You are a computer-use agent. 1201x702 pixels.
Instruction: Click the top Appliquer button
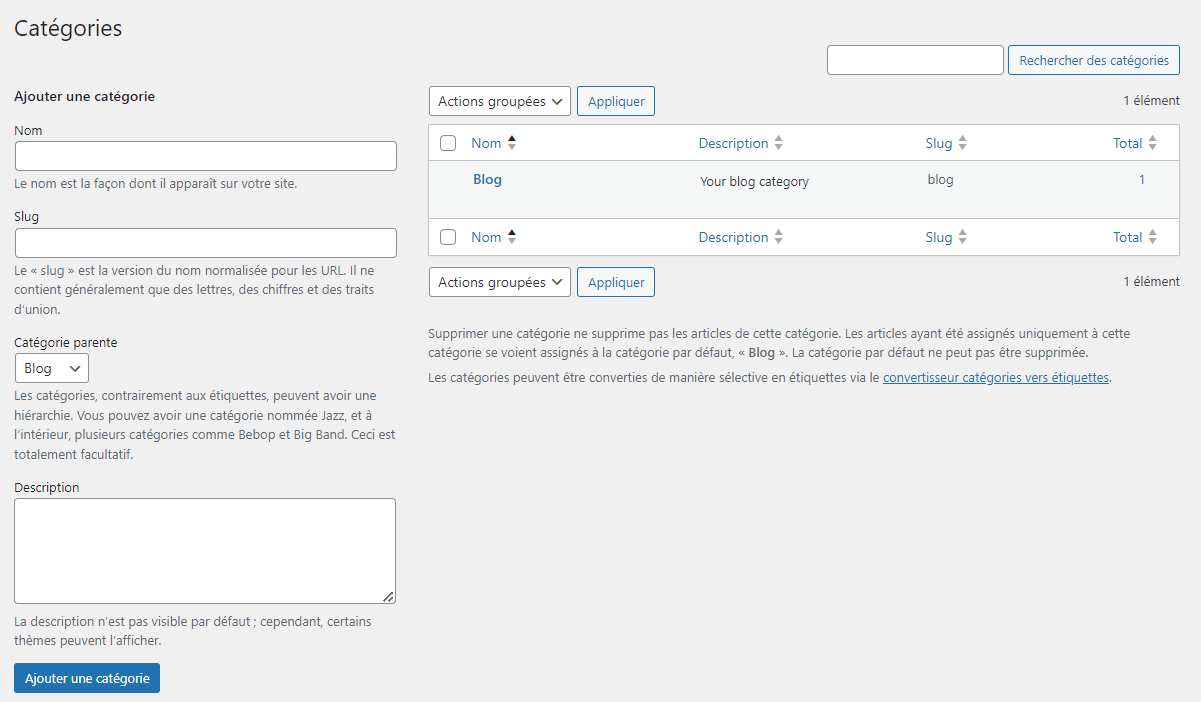(x=616, y=101)
